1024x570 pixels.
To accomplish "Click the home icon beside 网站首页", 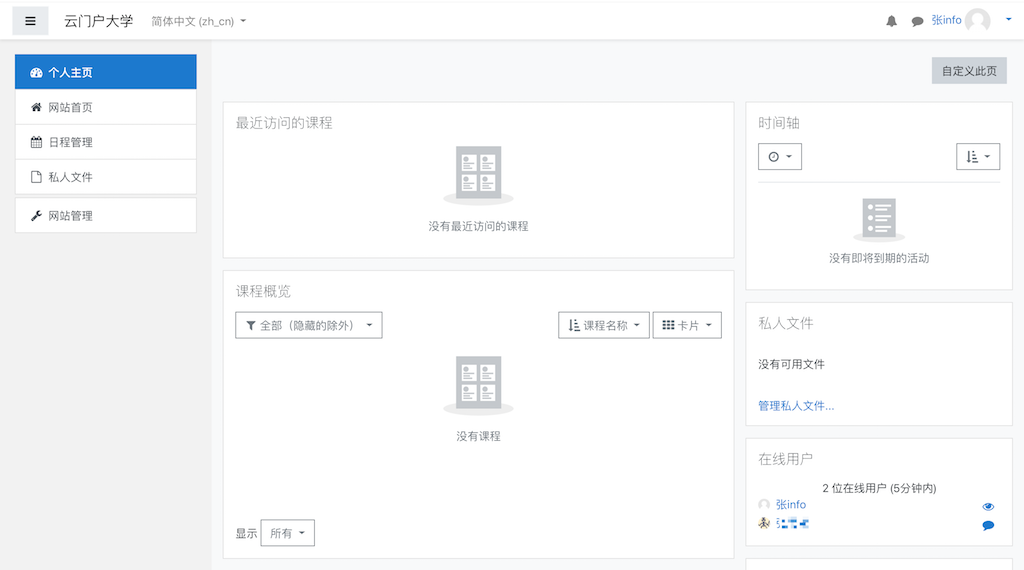I will [37, 107].
